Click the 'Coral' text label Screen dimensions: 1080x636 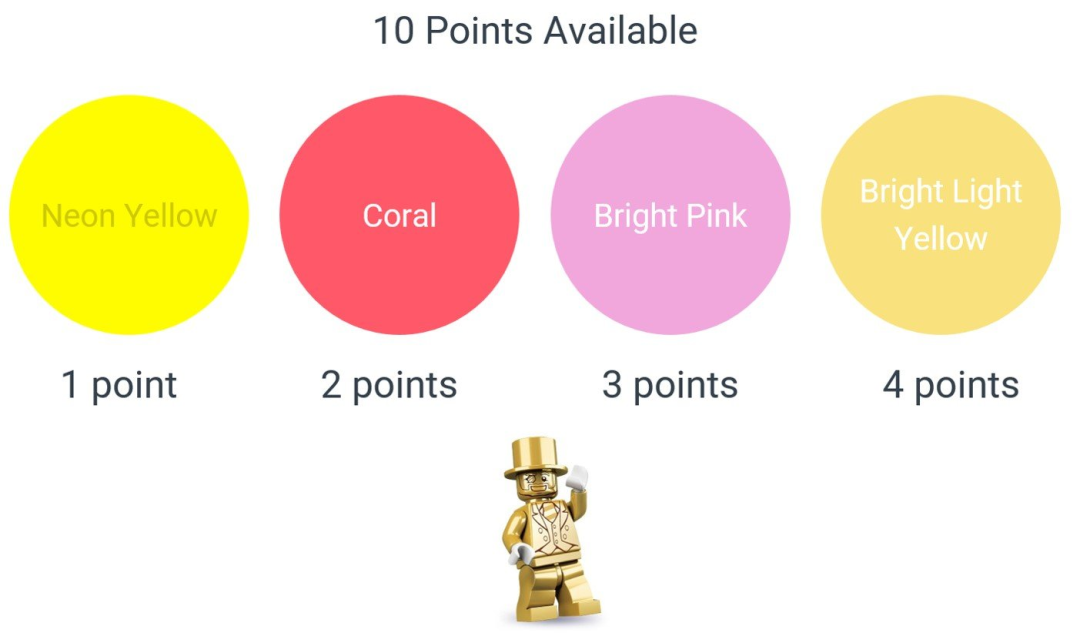tap(399, 216)
